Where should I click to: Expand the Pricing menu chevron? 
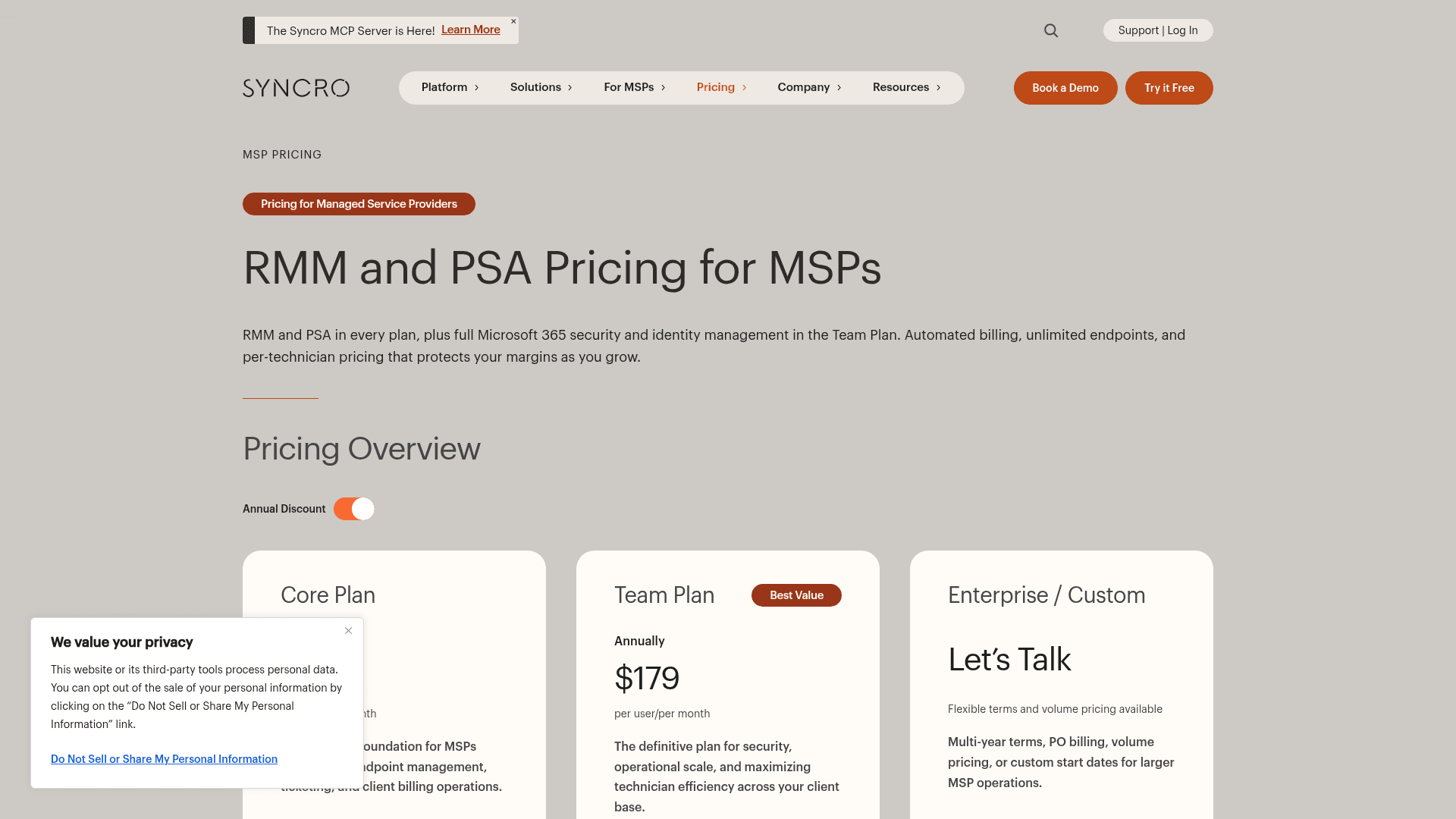tap(744, 88)
